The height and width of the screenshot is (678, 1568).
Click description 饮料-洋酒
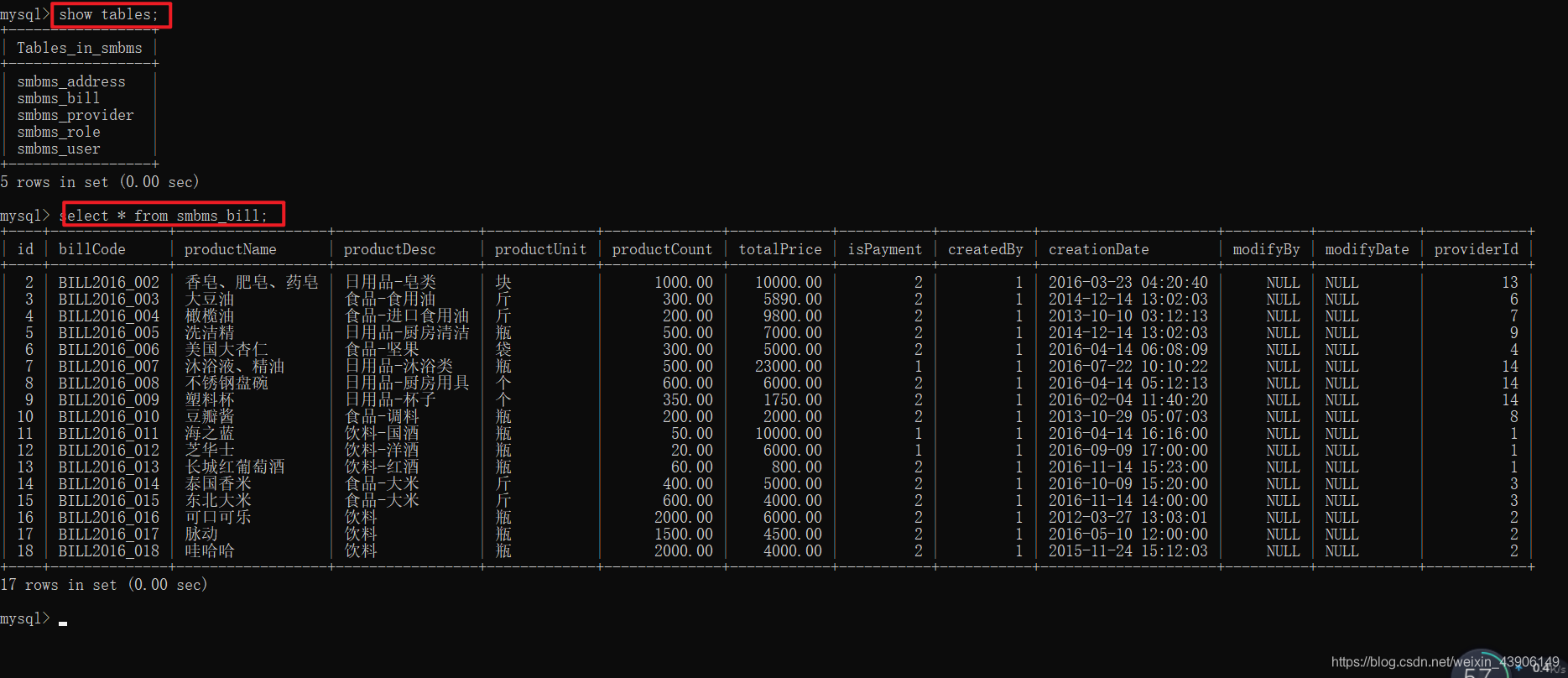point(383,451)
